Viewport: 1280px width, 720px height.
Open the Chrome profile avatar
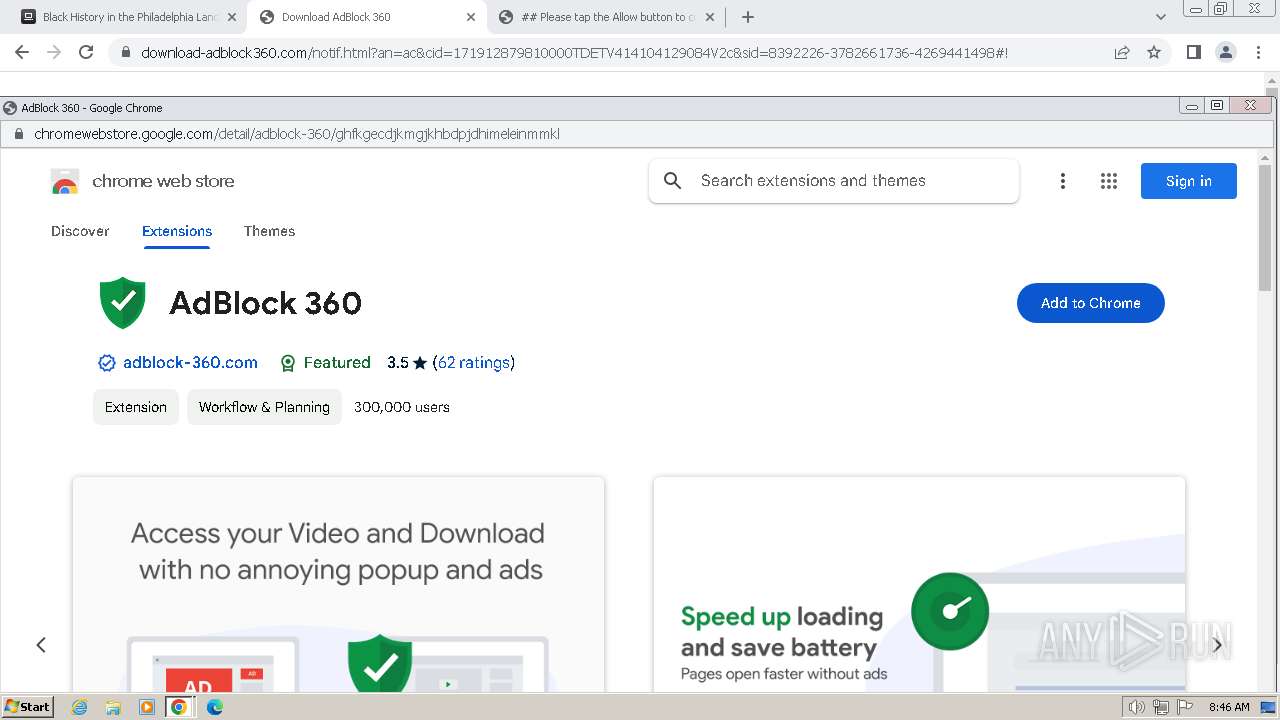[1226, 52]
